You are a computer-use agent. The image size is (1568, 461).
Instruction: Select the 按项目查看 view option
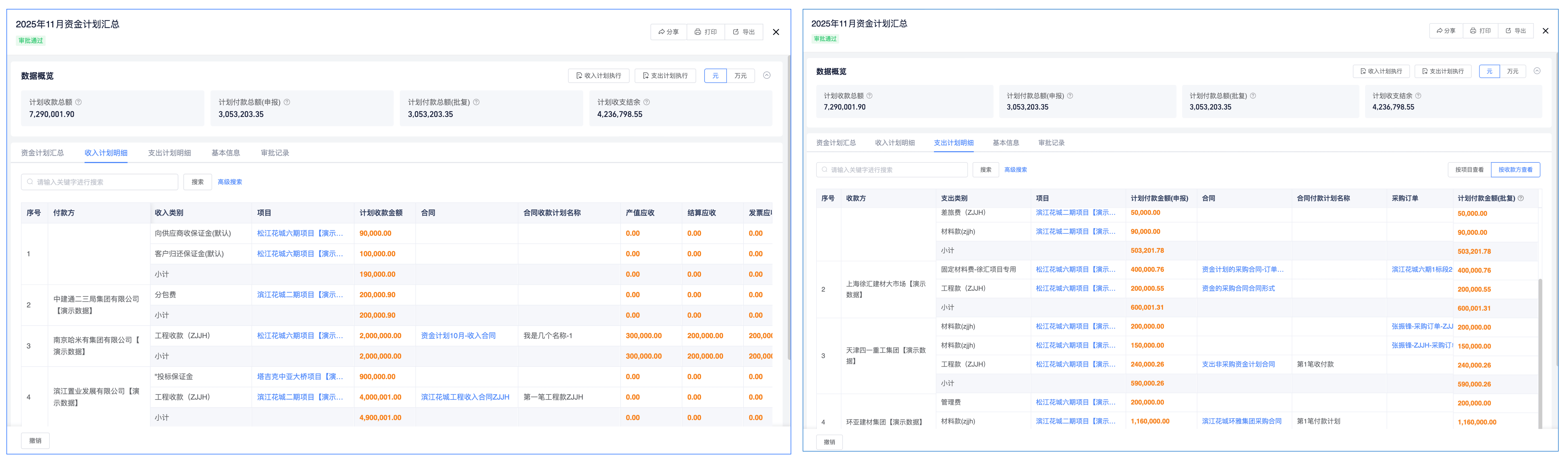[x=1469, y=170]
